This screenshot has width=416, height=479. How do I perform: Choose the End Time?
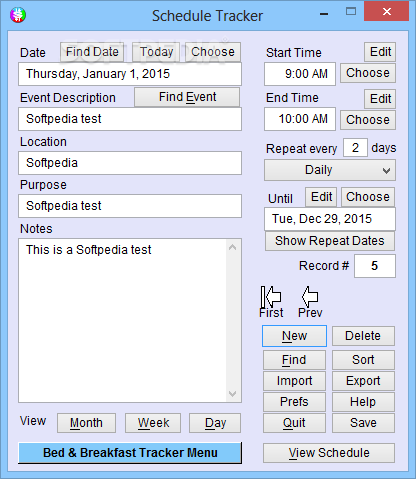point(368,120)
